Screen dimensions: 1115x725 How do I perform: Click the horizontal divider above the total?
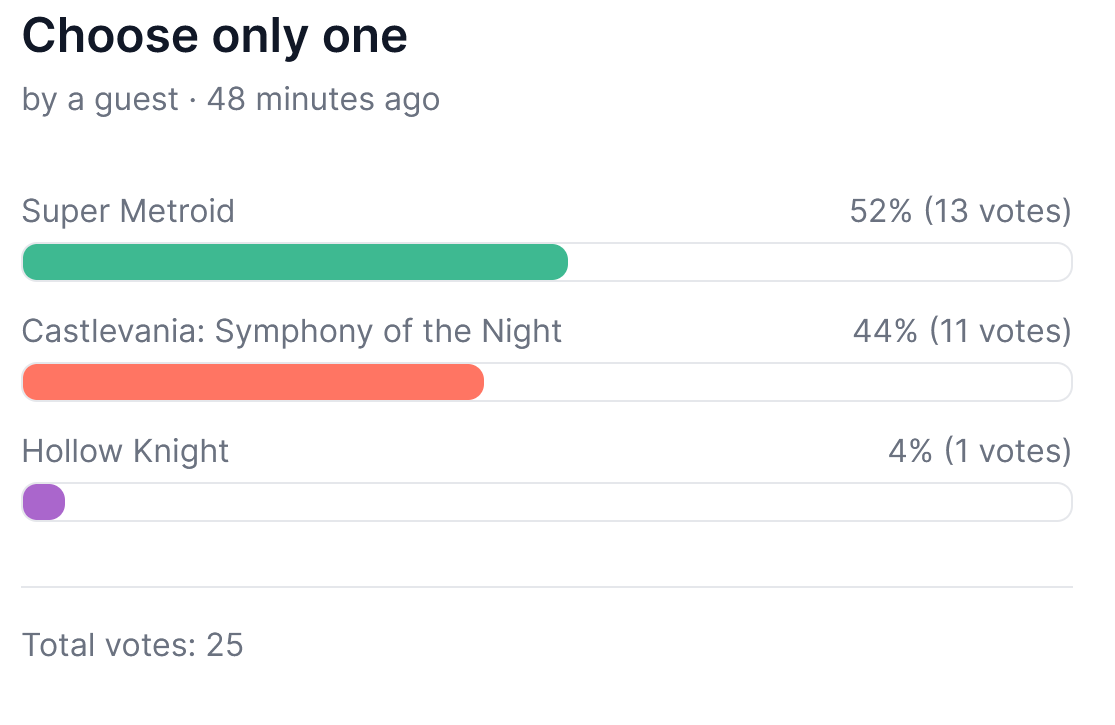pyautogui.click(x=547, y=586)
